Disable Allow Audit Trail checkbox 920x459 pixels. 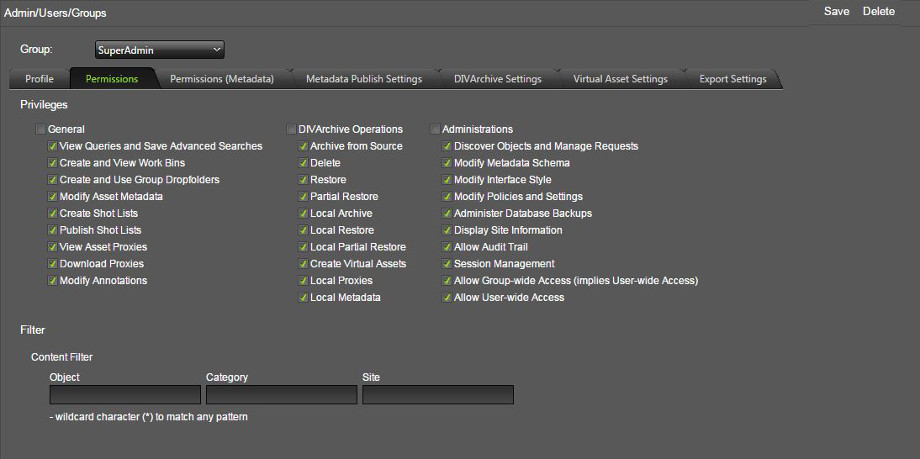click(x=447, y=247)
